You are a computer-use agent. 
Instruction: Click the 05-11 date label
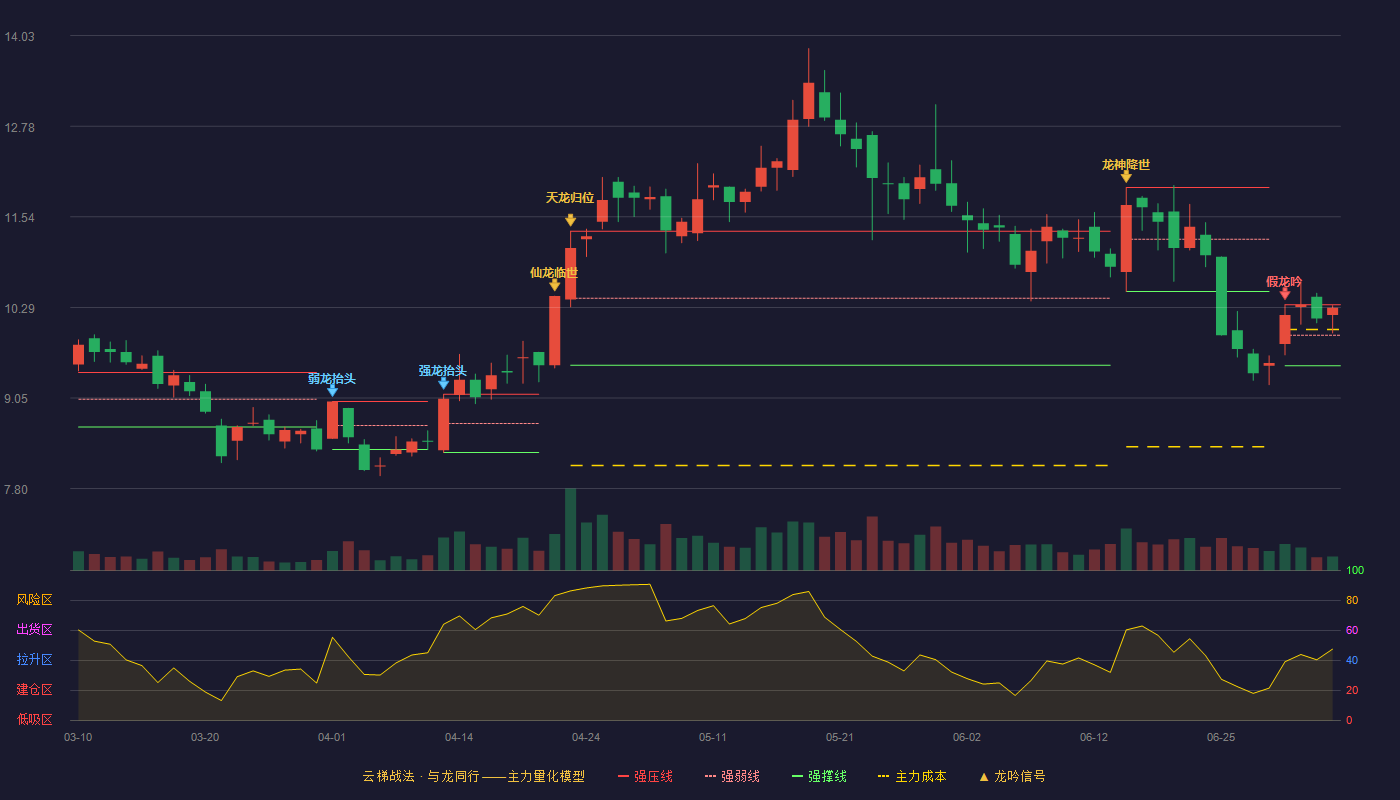coord(713,737)
